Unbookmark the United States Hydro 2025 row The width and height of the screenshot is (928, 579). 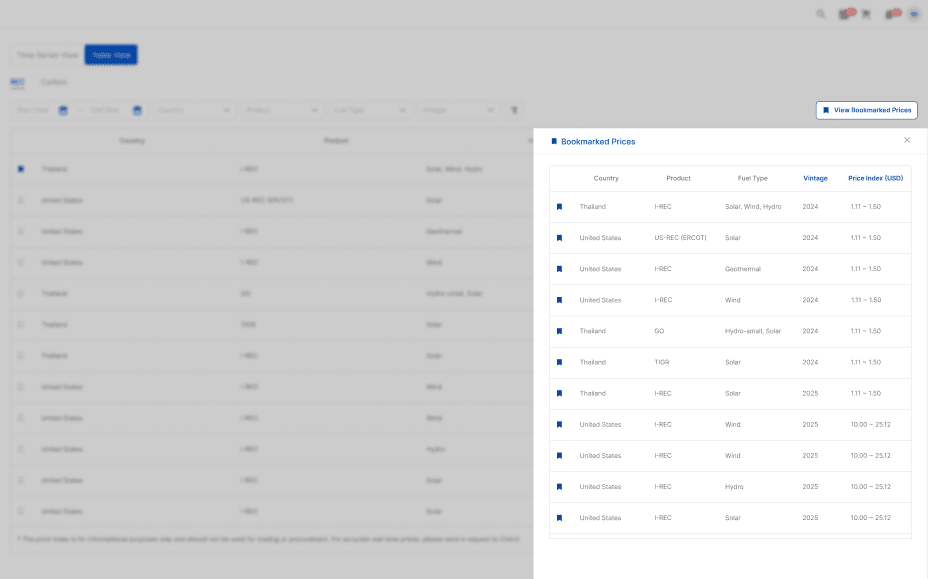(x=559, y=486)
